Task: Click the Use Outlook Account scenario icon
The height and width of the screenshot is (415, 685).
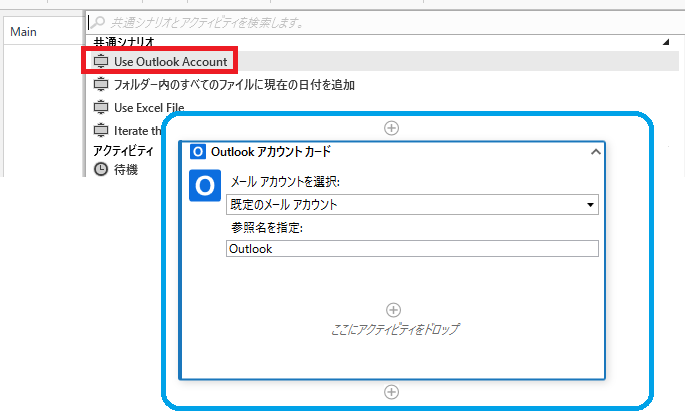Action: pyautogui.click(x=101, y=61)
